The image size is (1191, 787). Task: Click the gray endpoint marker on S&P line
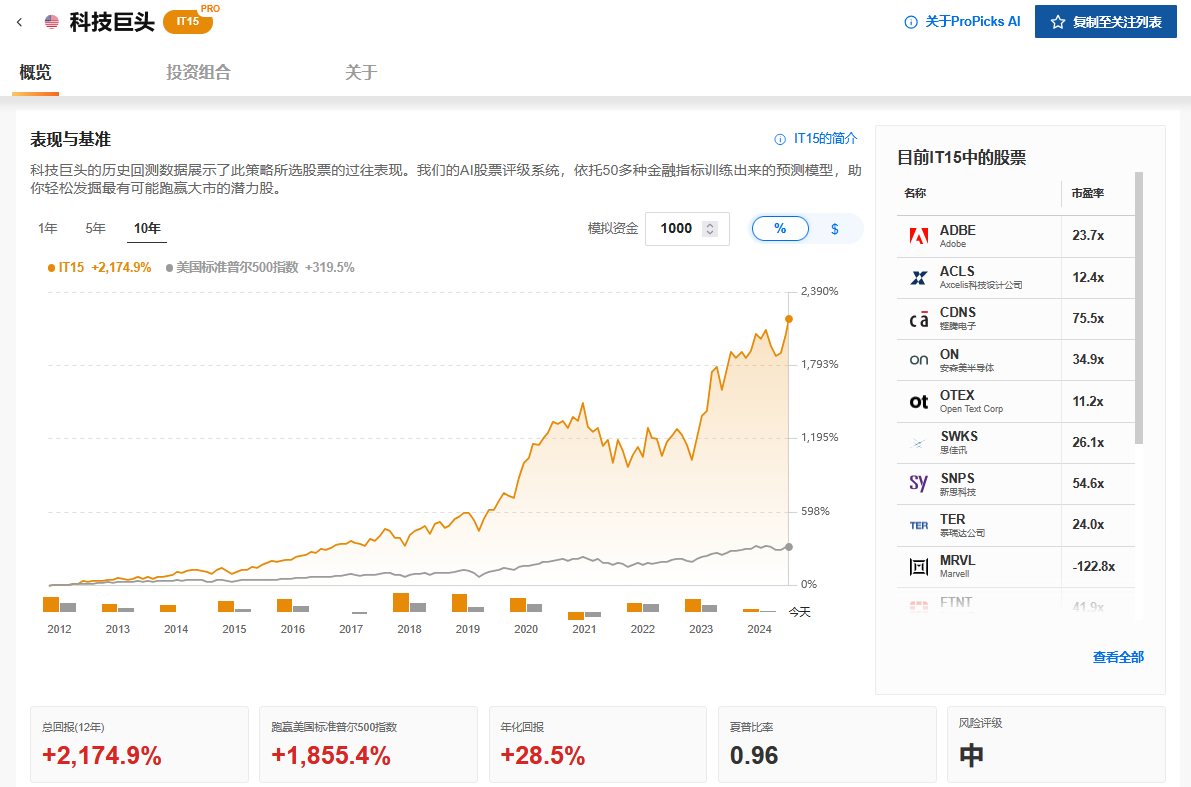(x=789, y=547)
